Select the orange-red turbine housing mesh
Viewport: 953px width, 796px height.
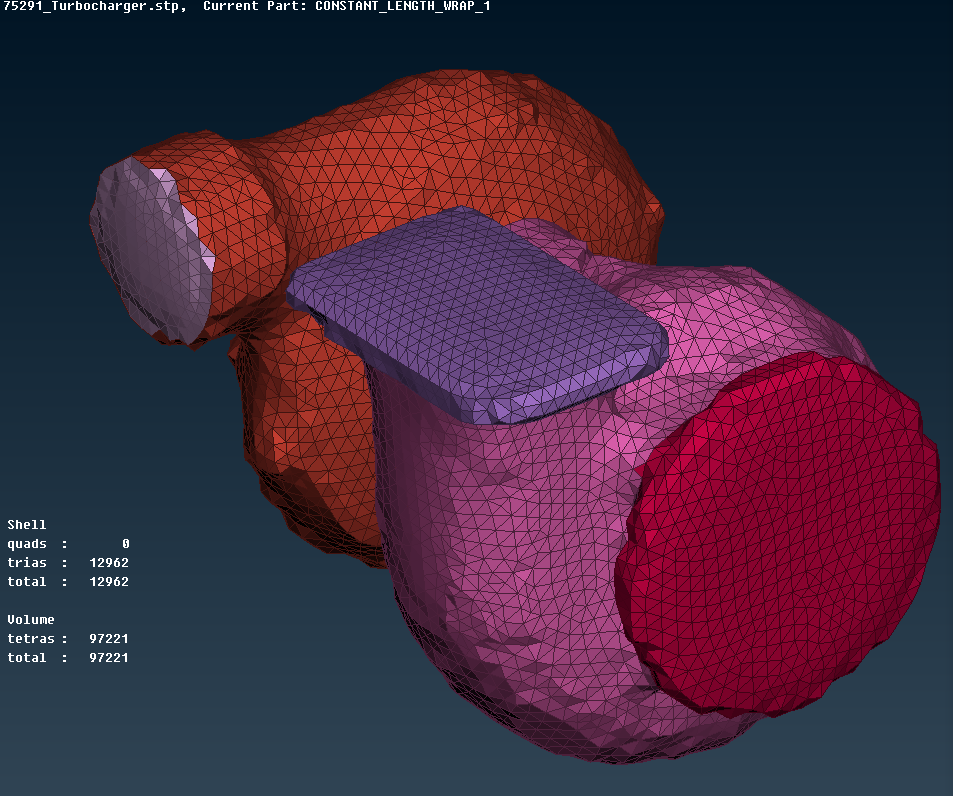pyautogui.click(x=425, y=152)
